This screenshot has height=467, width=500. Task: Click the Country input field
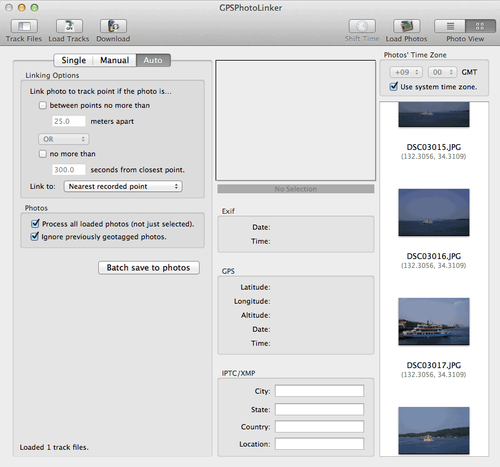point(319,427)
